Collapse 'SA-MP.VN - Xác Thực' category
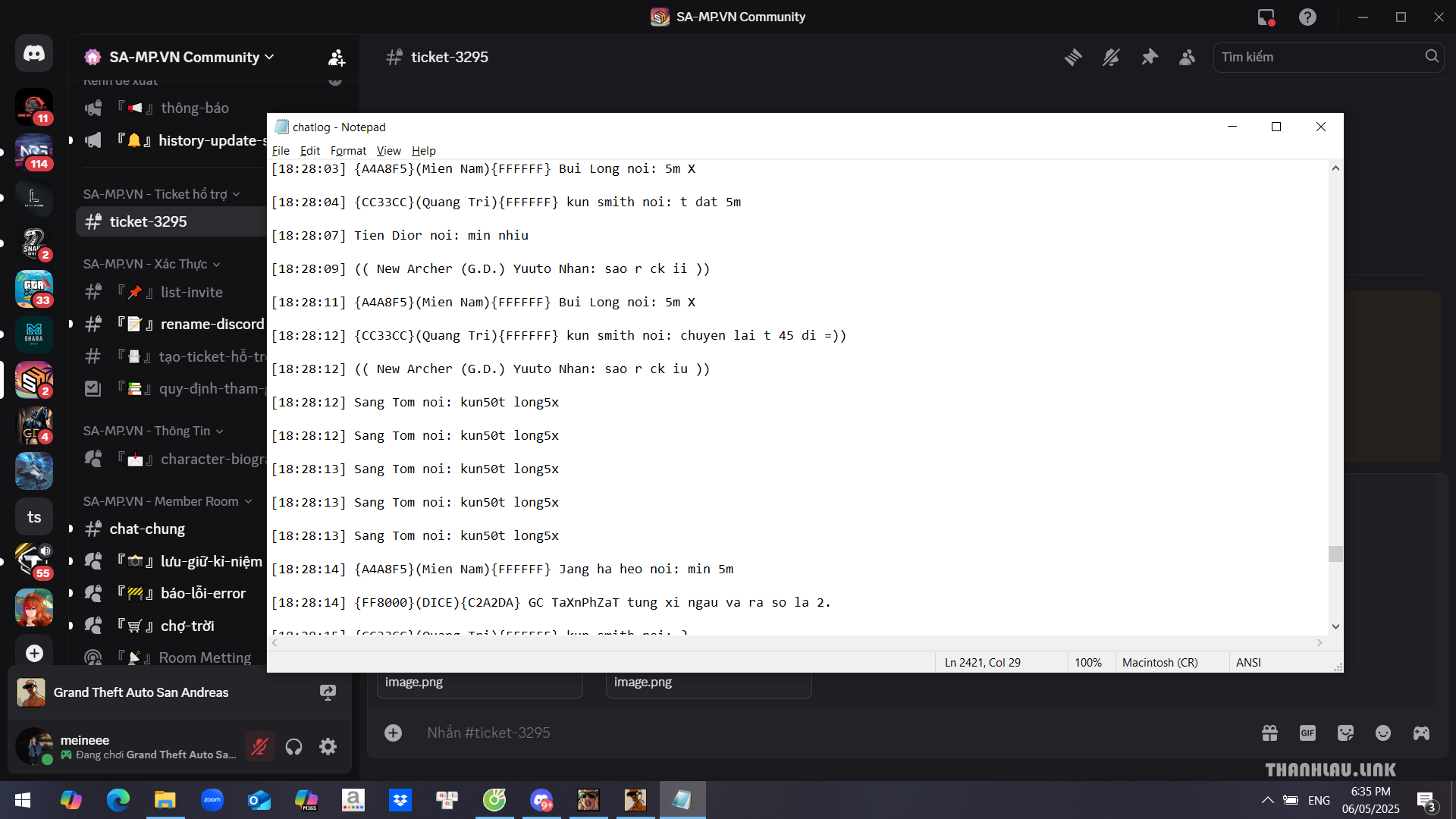Viewport: 1456px width, 819px height. coord(152,264)
